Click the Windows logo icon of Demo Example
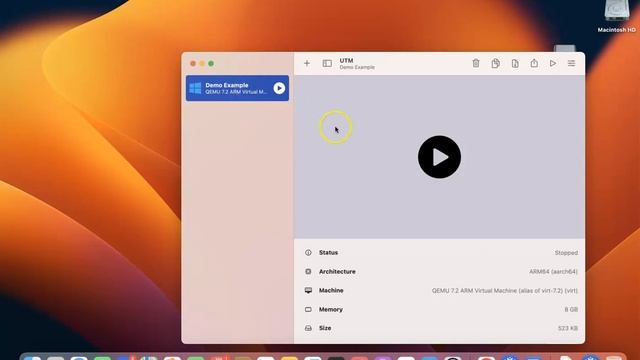The height and width of the screenshot is (360, 640). coord(196,88)
